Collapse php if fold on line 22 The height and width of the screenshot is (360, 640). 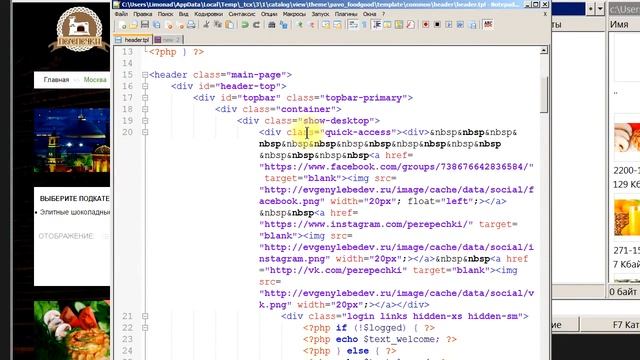pos(145,328)
